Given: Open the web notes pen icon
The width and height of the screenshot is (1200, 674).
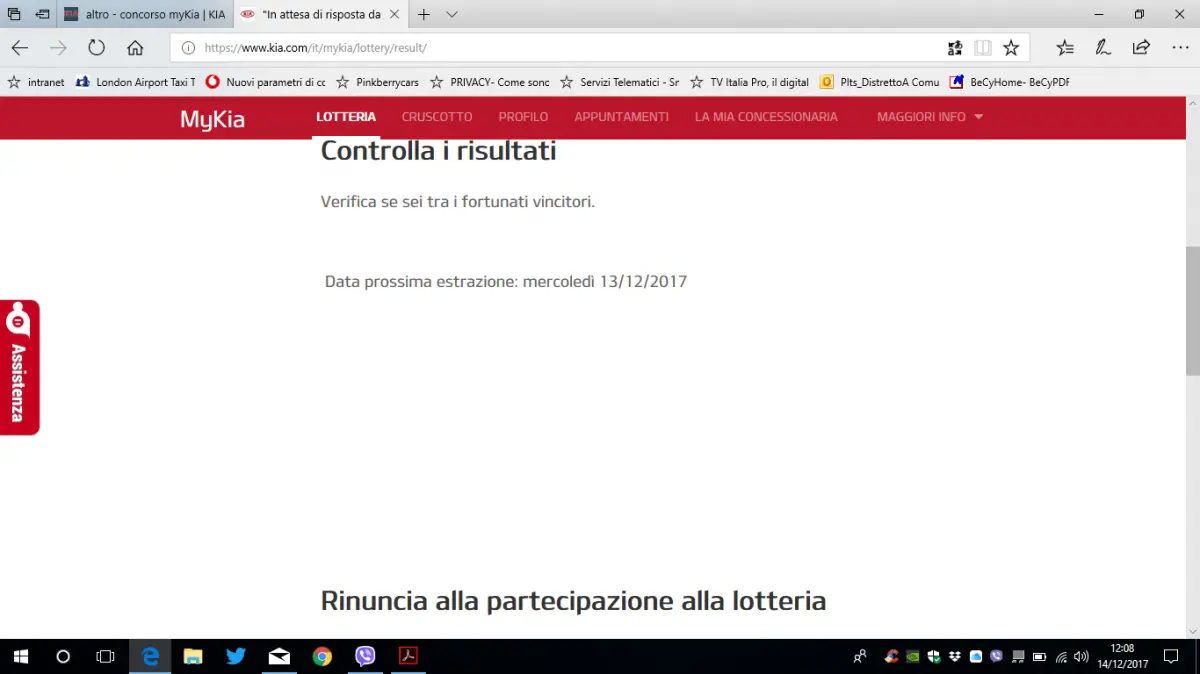Looking at the screenshot, I should 1103,48.
